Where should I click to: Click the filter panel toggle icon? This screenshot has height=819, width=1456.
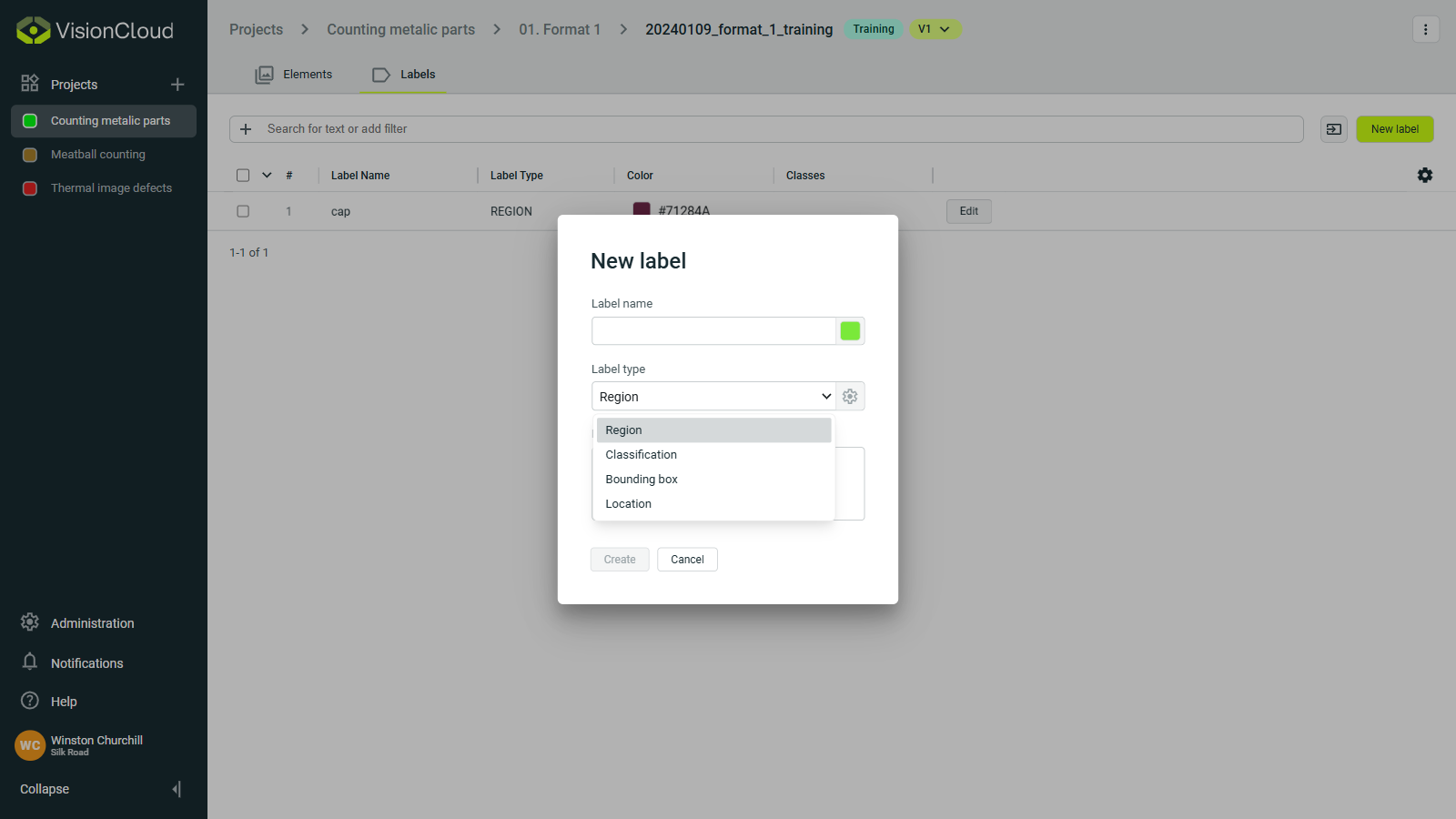tap(1333, 129)
